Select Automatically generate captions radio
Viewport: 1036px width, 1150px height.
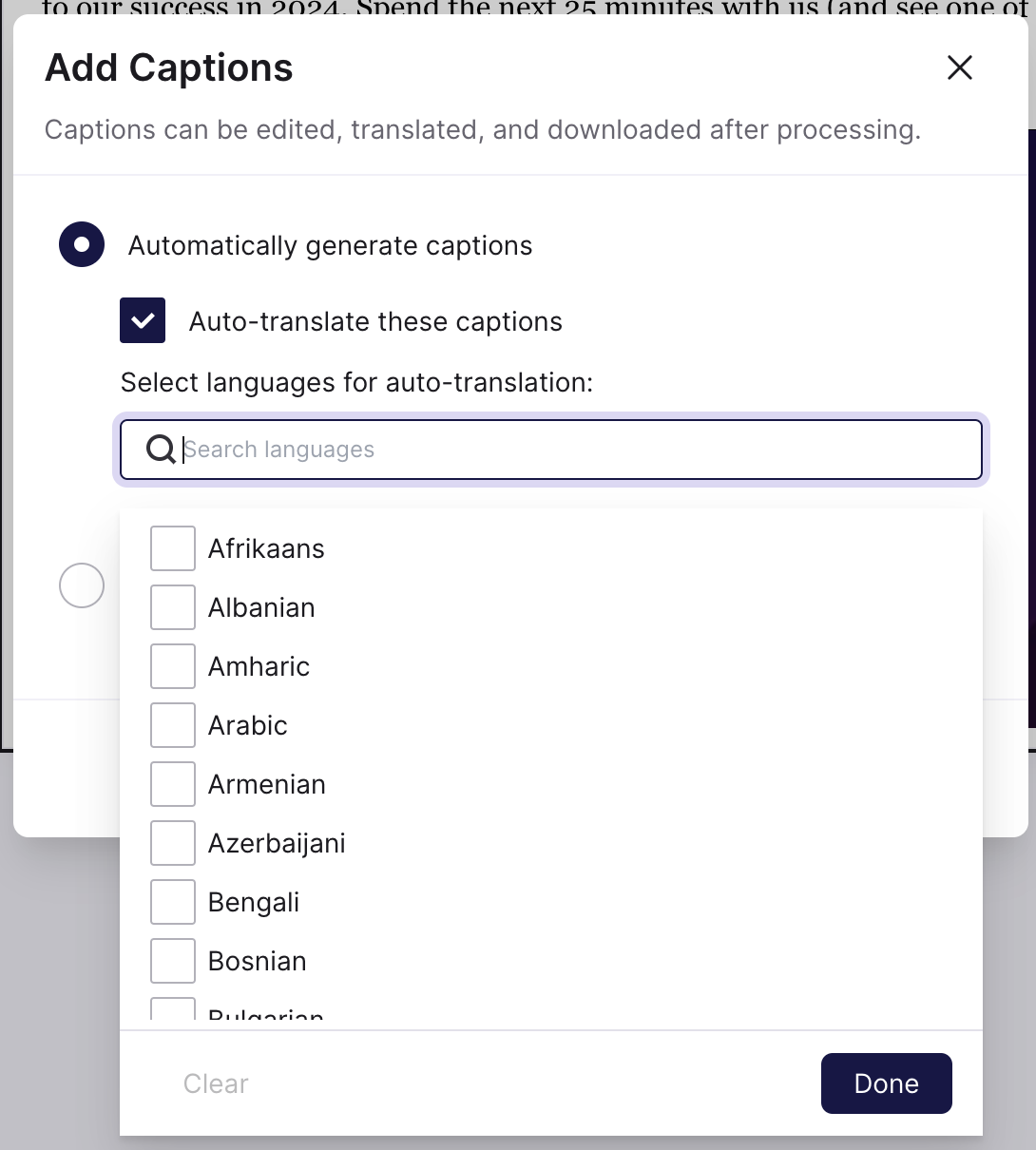coord(82,244)
